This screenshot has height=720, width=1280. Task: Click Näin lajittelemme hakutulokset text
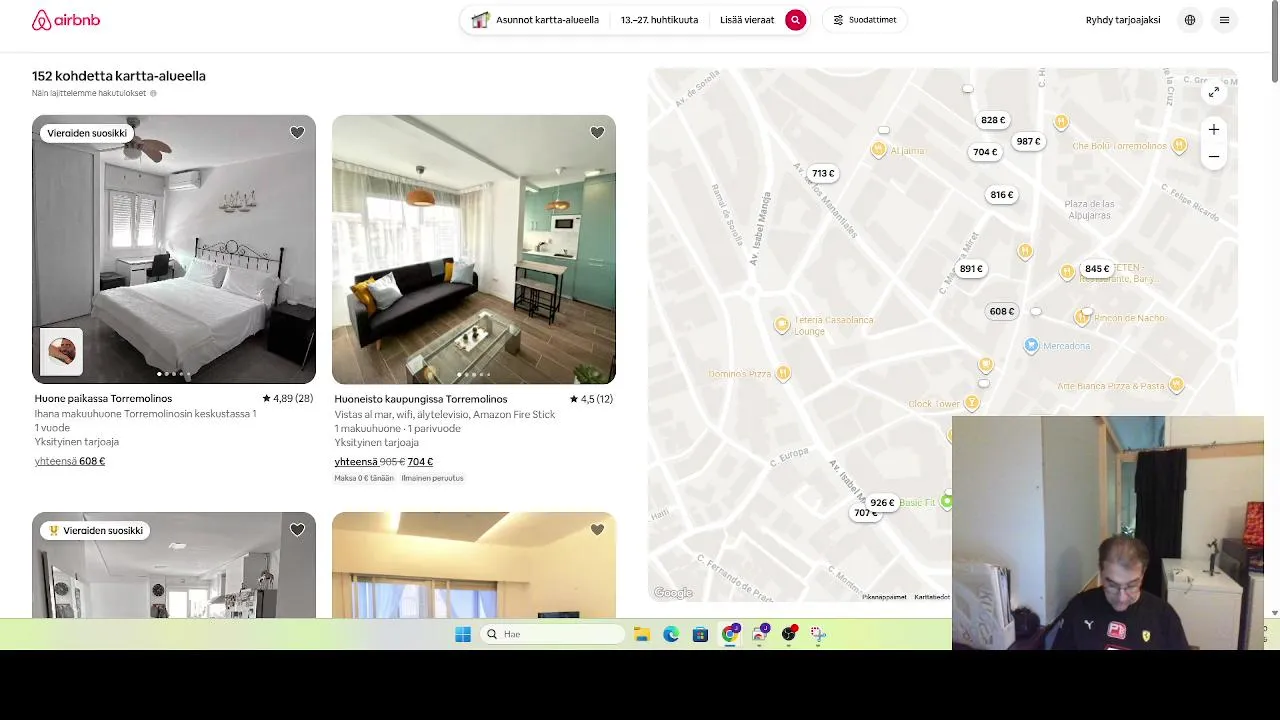tap(89, 93)
